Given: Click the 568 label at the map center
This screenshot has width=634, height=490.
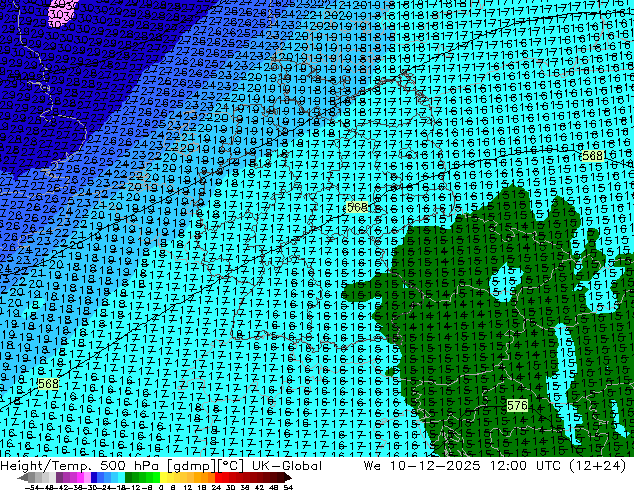Looking at the screenshot, I should [357, 207].
